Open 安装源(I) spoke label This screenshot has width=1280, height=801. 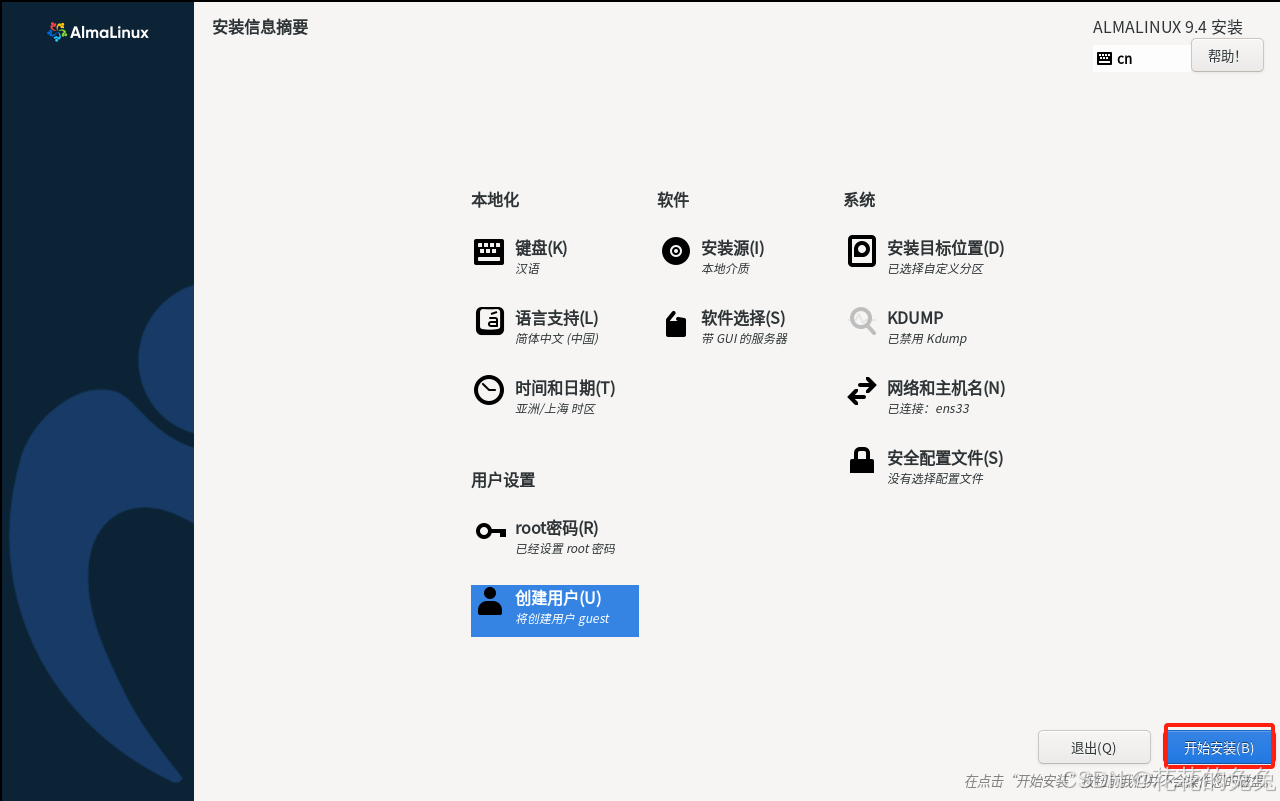click(x=733, y=248)
